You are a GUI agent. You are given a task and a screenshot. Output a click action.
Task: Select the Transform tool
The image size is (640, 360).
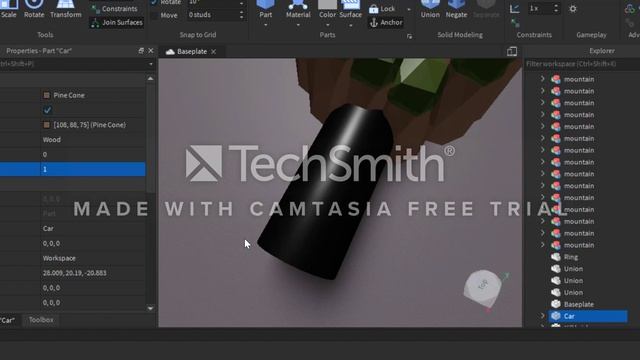[66, 9]
